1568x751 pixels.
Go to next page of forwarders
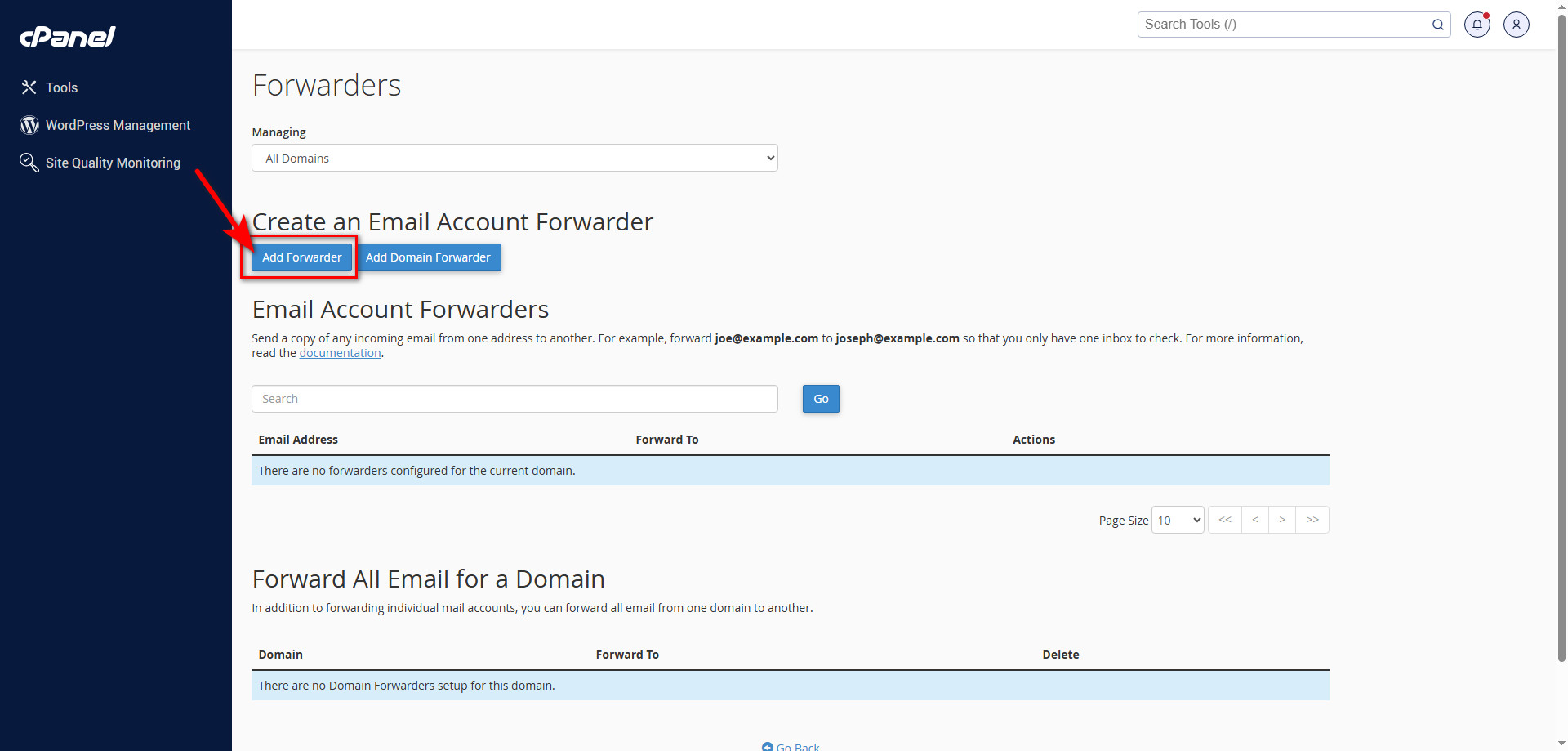(1282, 520)
